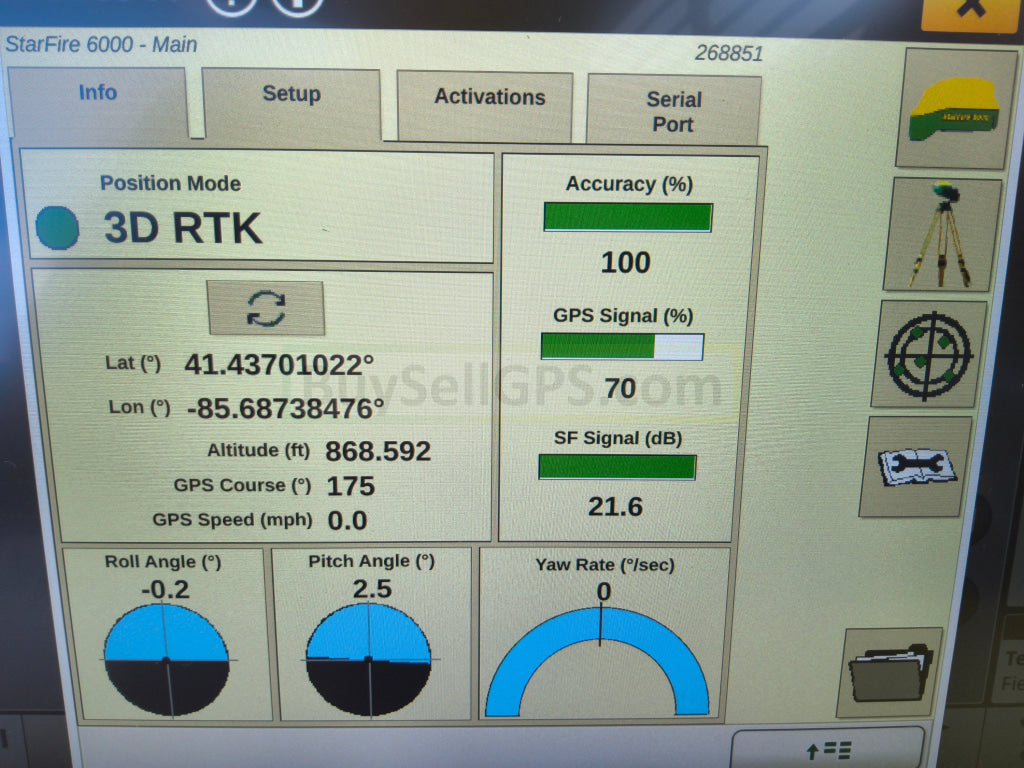Click the Accuracy percentage bar

tap(627, 217)
